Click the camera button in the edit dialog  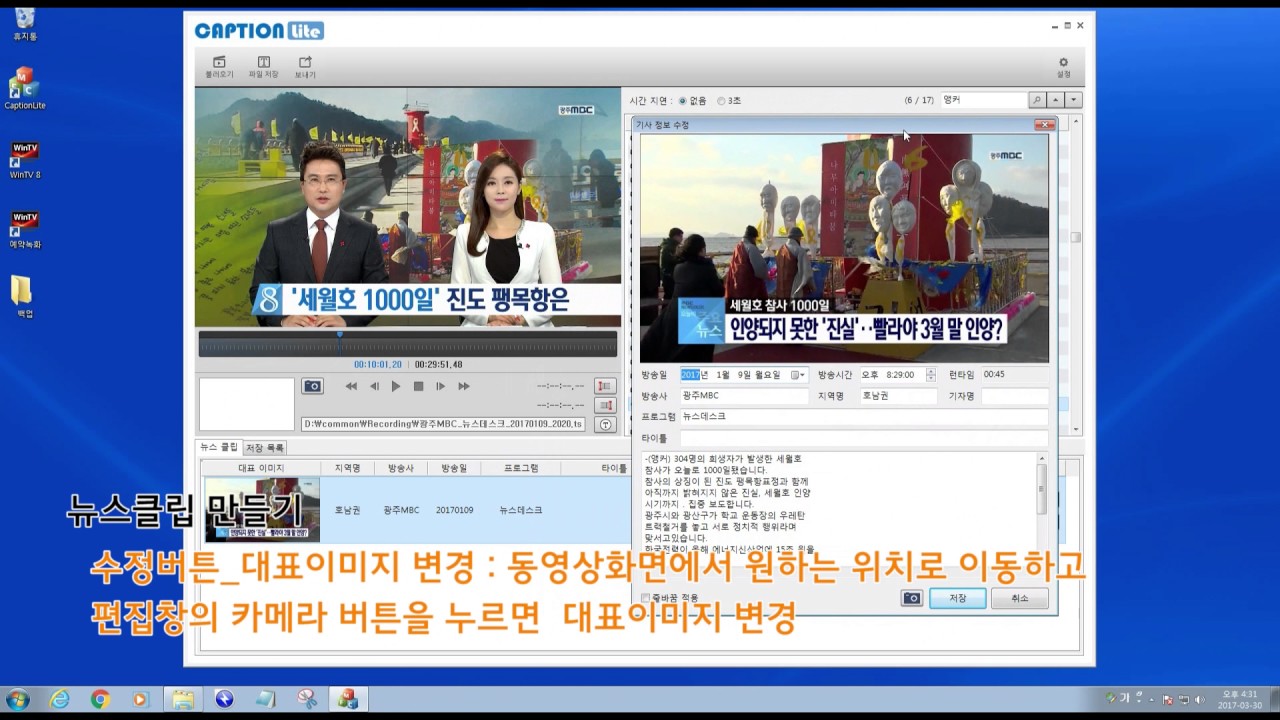911,598
